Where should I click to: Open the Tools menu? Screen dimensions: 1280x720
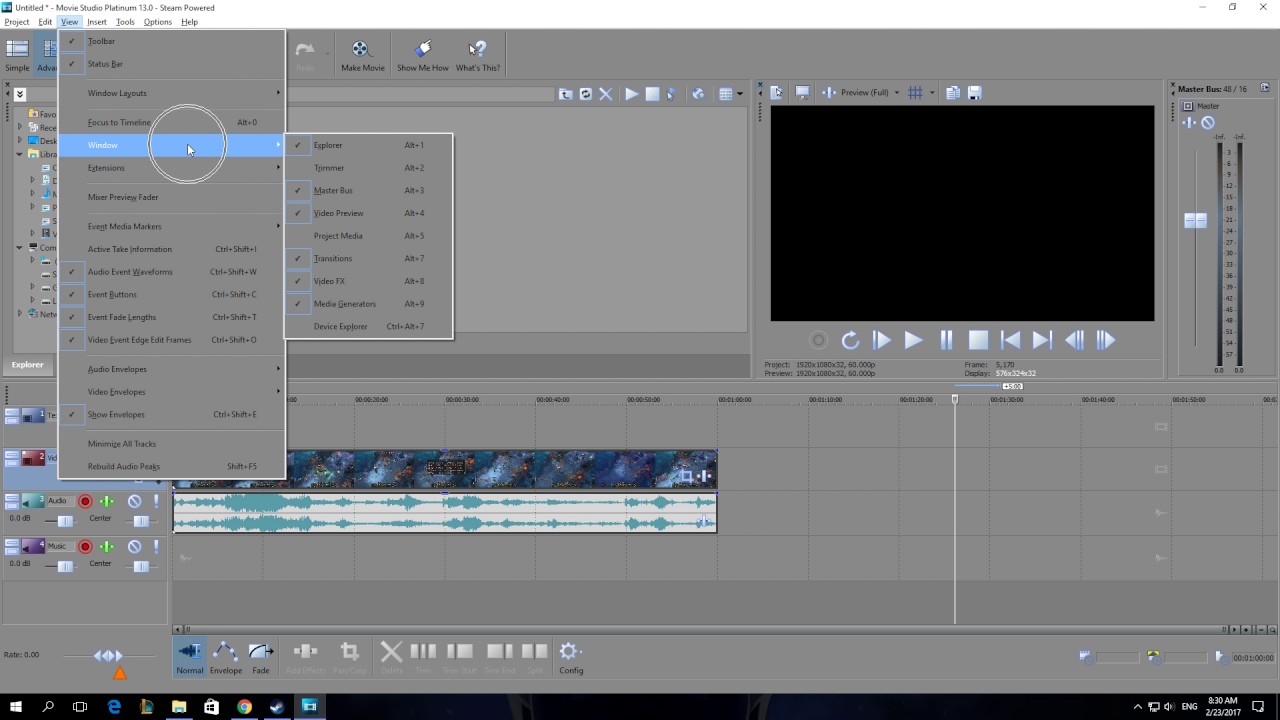125,22
